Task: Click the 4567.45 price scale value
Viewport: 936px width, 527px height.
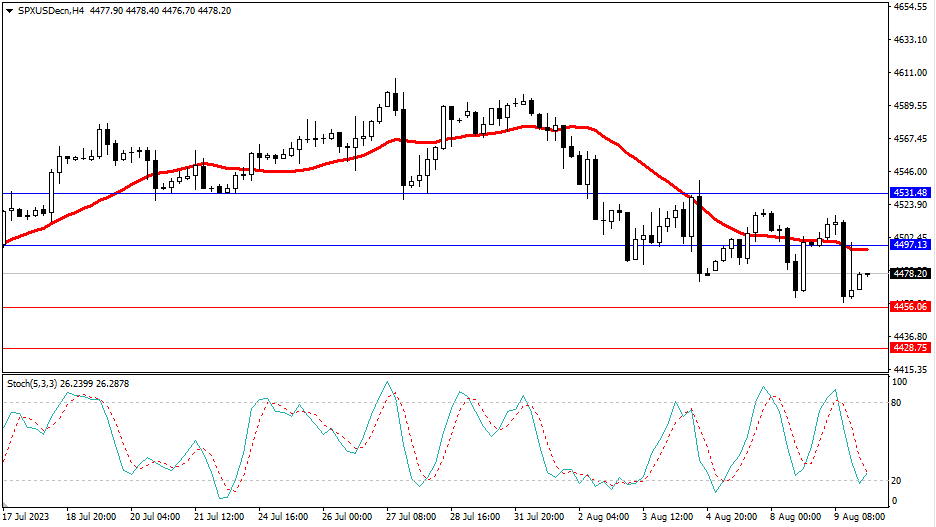Action: coord(910,139)
